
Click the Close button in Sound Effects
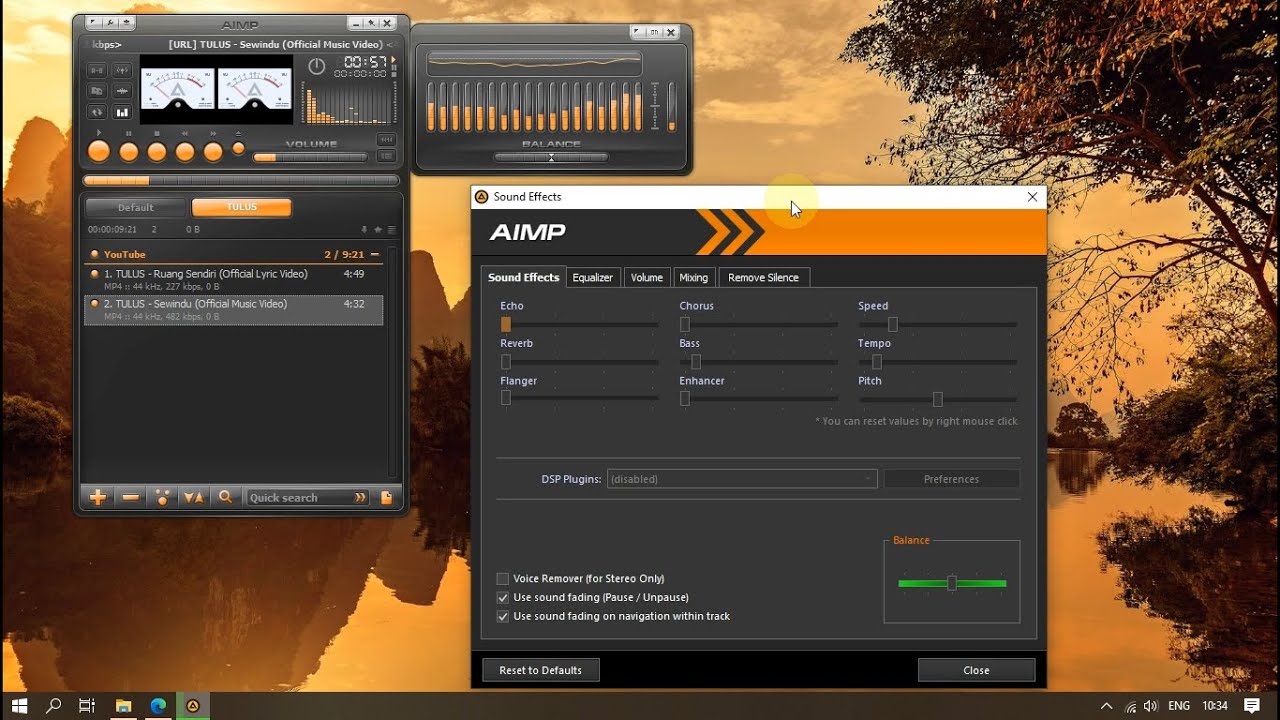976,670
